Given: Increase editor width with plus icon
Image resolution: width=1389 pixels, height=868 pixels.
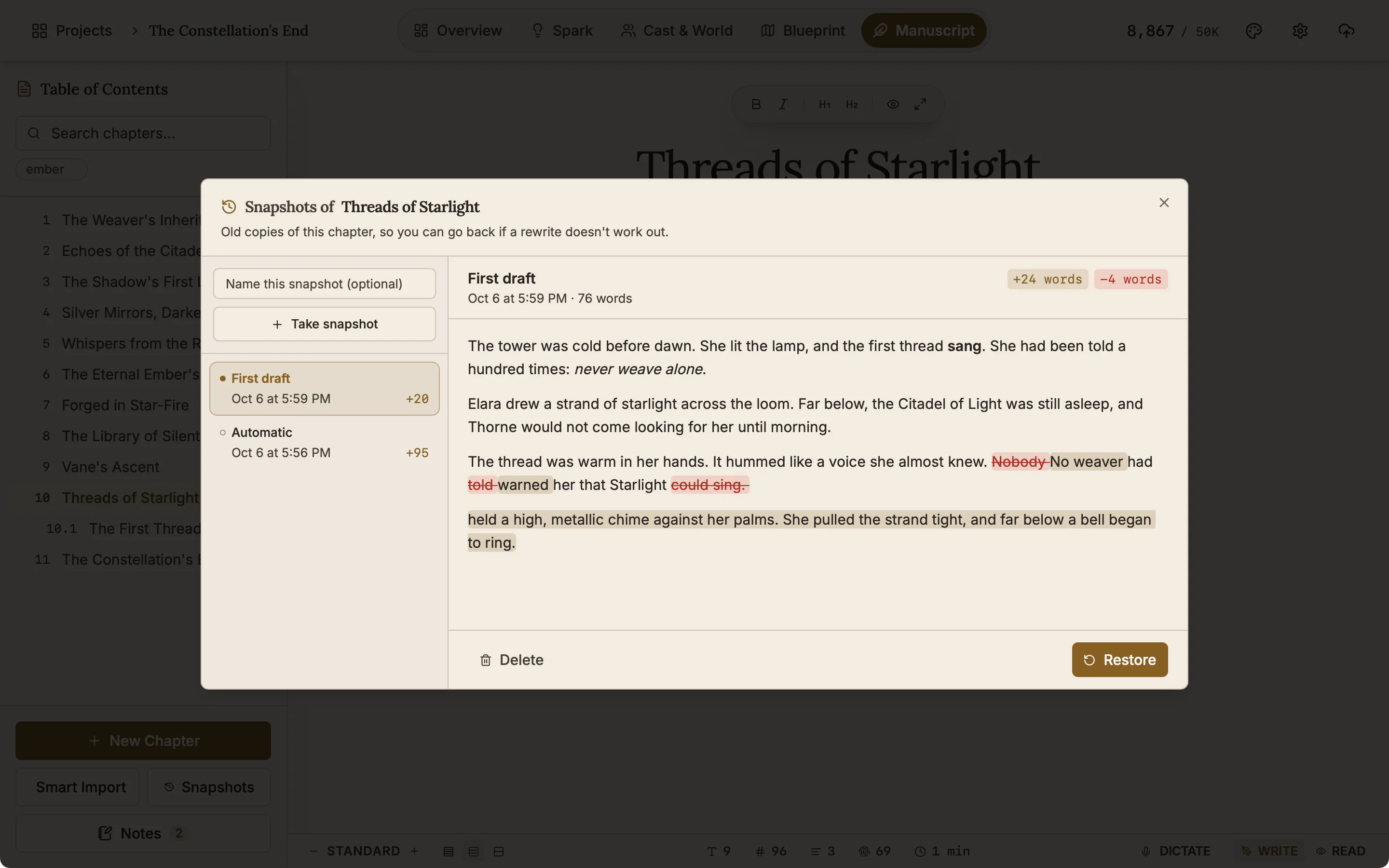Looking at the screenshot, I should pyautogui.click(x=414, y=851).
